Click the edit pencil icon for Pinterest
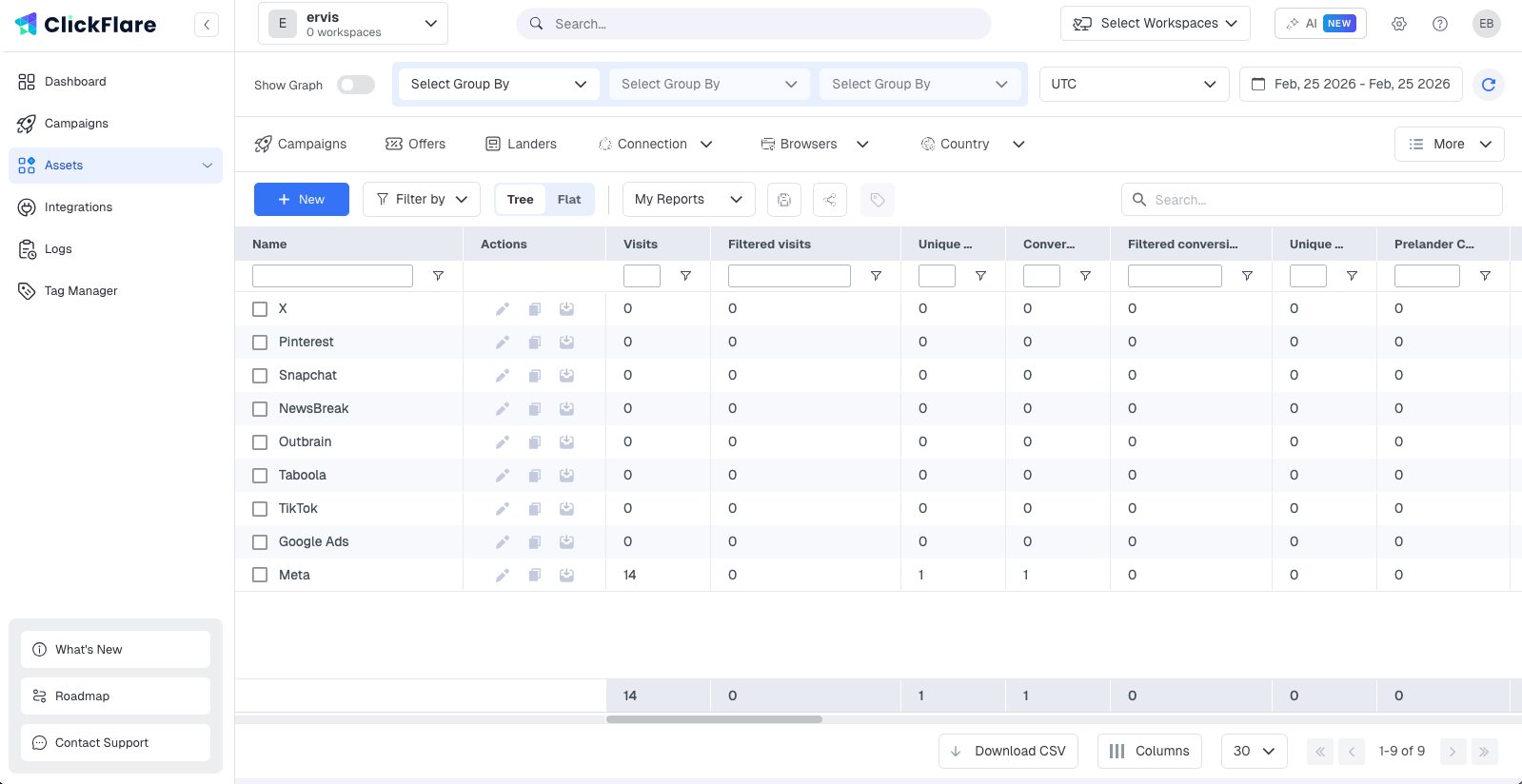The width and height of the screenshot is (1522, 784). (x=503, y=343)
